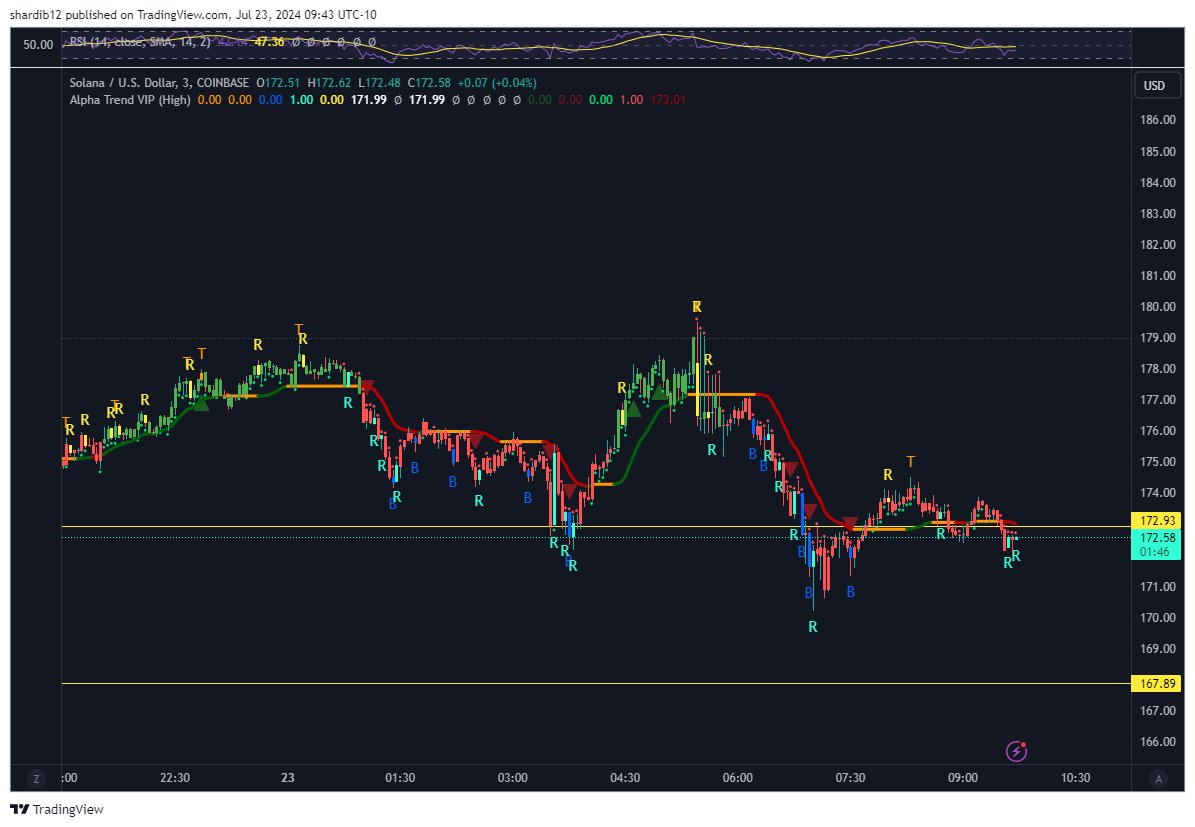Click the 181.00 price axis label

1158,276
